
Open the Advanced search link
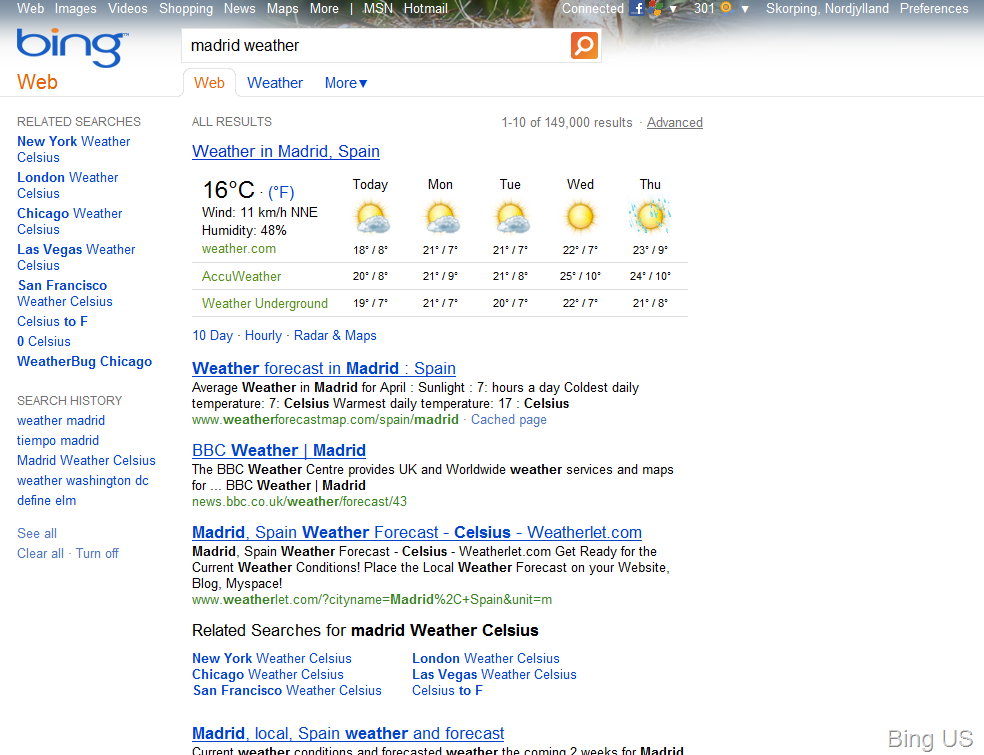pos(675,122)
